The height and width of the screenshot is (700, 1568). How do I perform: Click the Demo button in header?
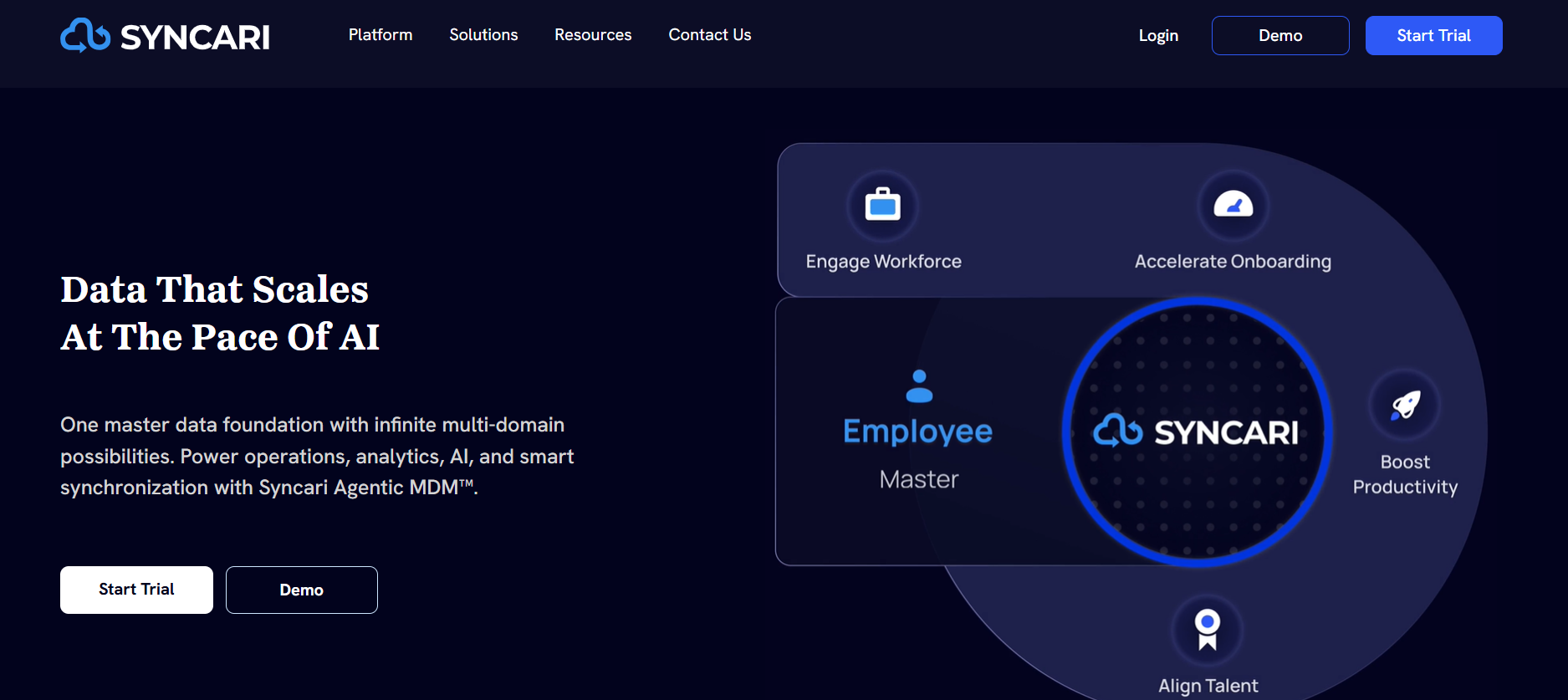tap(1280, 36)
